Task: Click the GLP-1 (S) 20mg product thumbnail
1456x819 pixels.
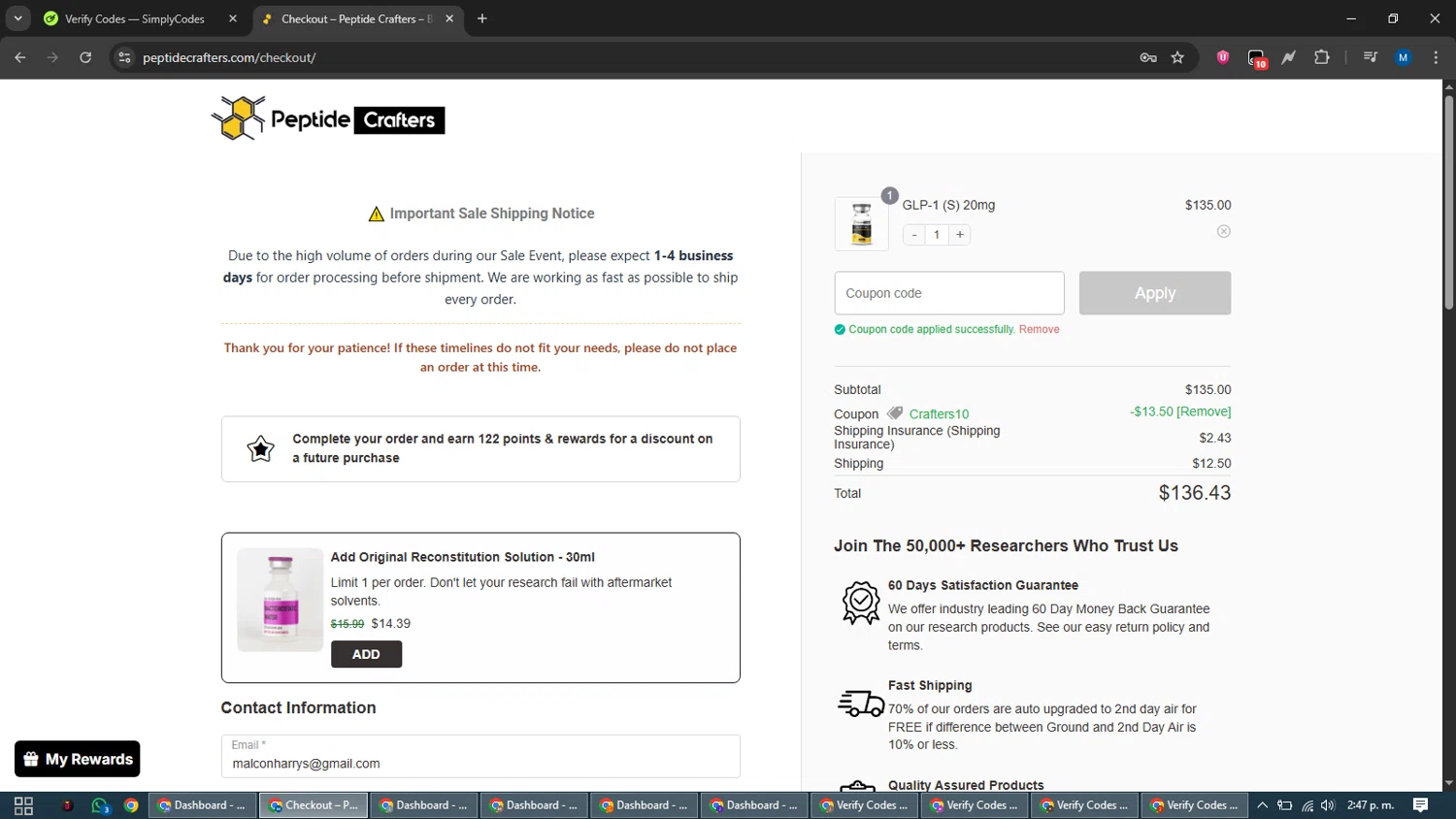Action: 862,223
